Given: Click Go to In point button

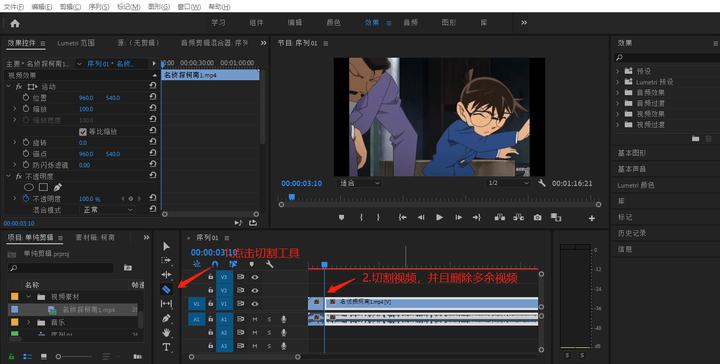Looking at the screenshot, I should [x=402, y=218].
